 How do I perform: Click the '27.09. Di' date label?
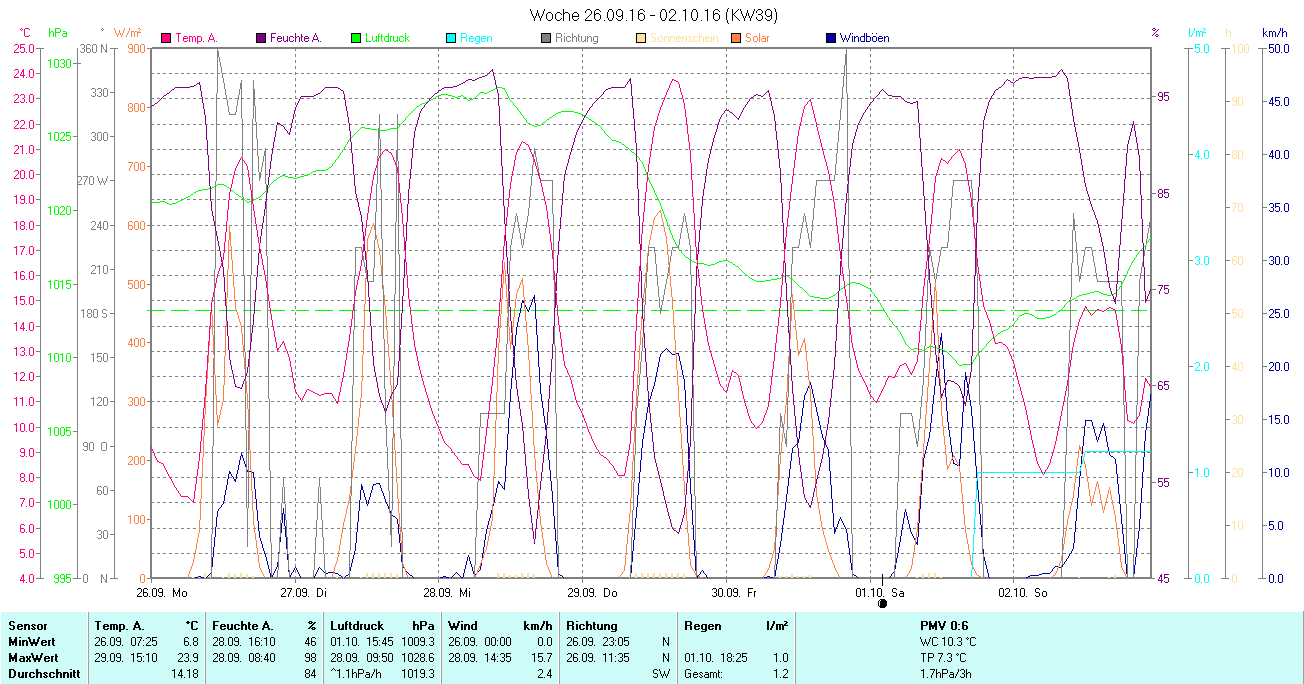tap(303, 592)
